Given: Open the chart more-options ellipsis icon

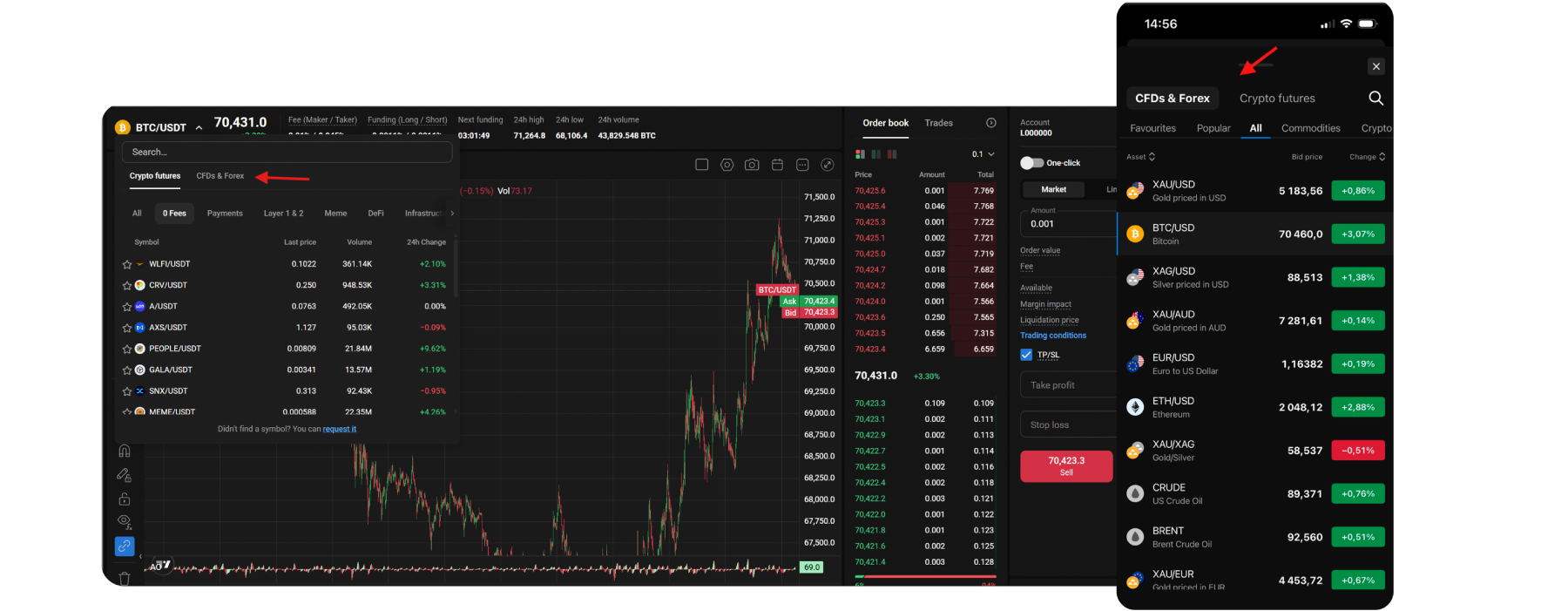Looking at the screenshot, I should pos(802,165).
